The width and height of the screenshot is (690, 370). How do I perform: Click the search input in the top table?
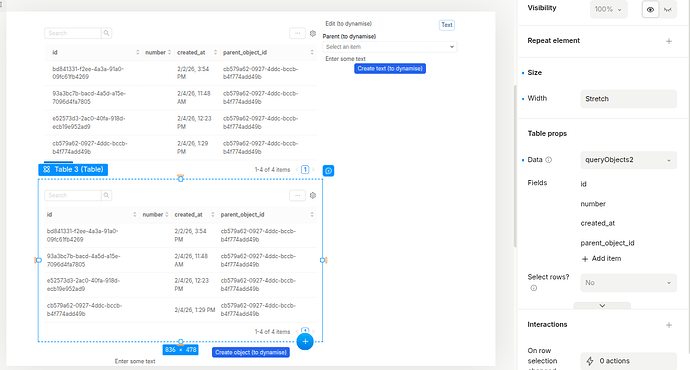pos(73,33)
